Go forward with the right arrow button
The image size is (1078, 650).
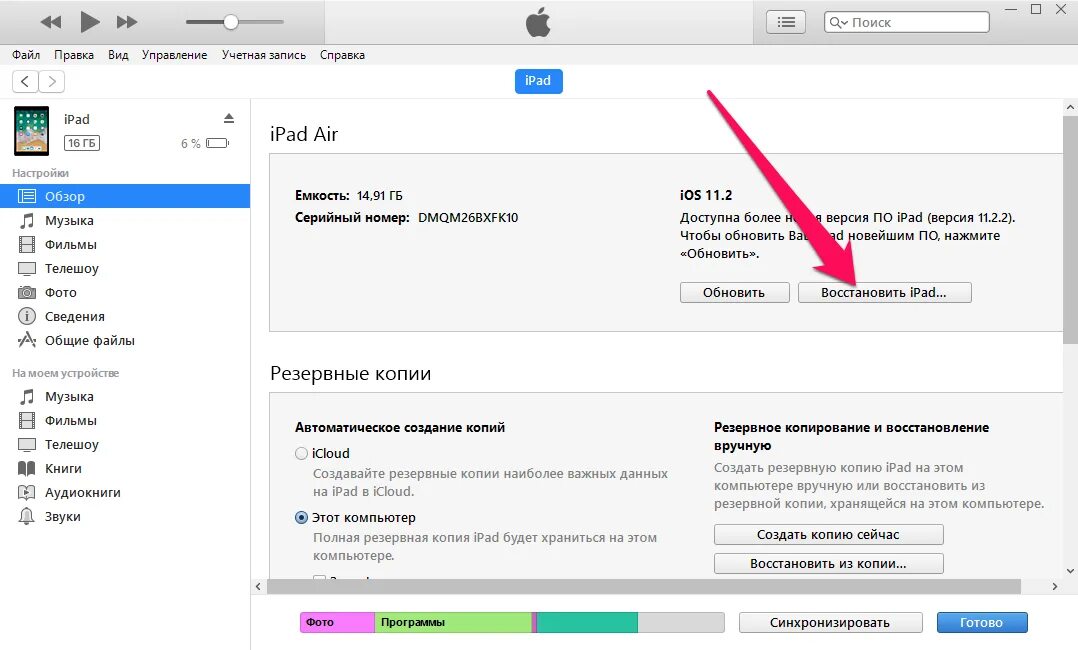[x=52, y=81]
